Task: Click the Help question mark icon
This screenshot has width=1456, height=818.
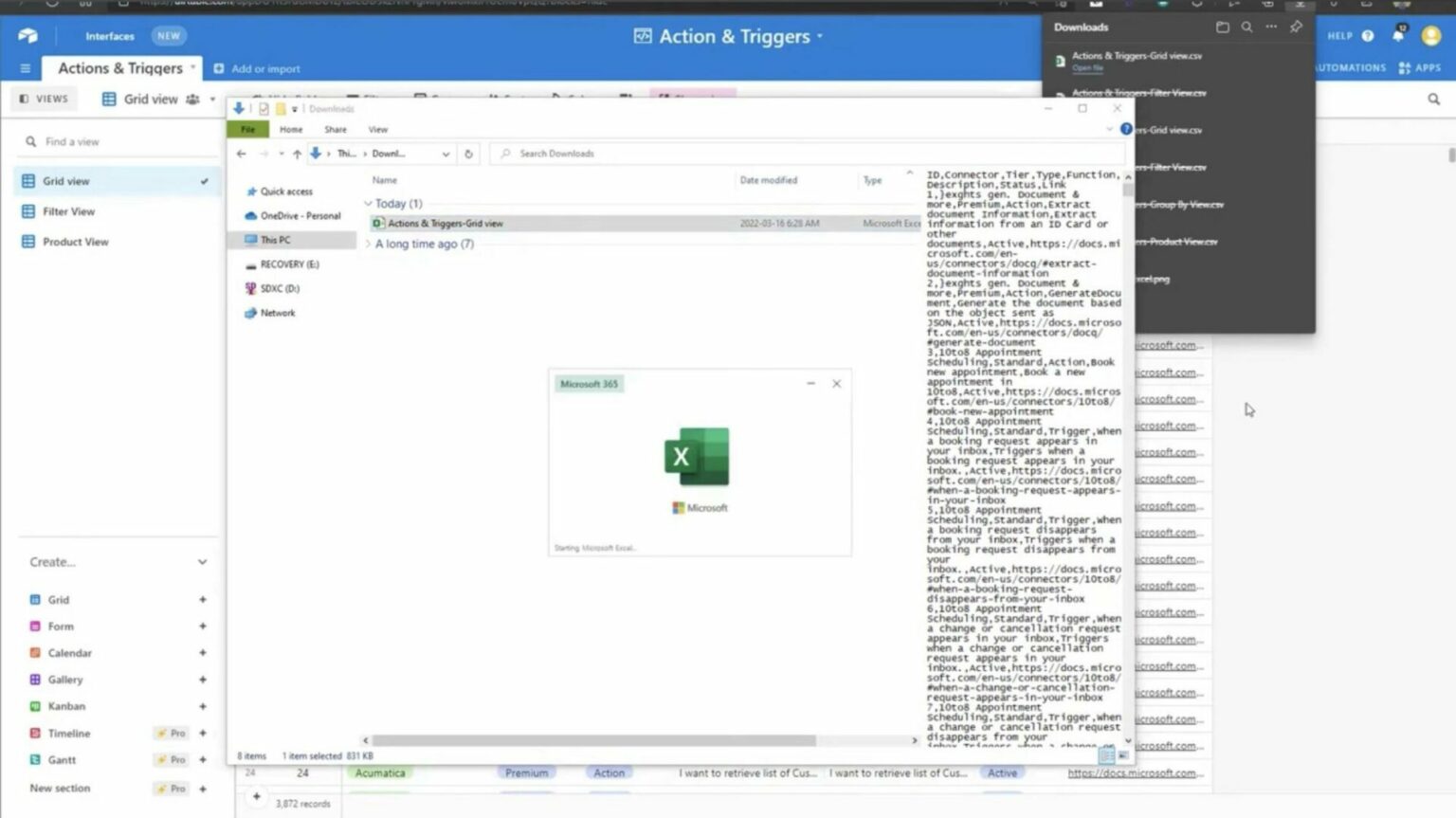Action: pyautogui.click(x=1366, y=36)
